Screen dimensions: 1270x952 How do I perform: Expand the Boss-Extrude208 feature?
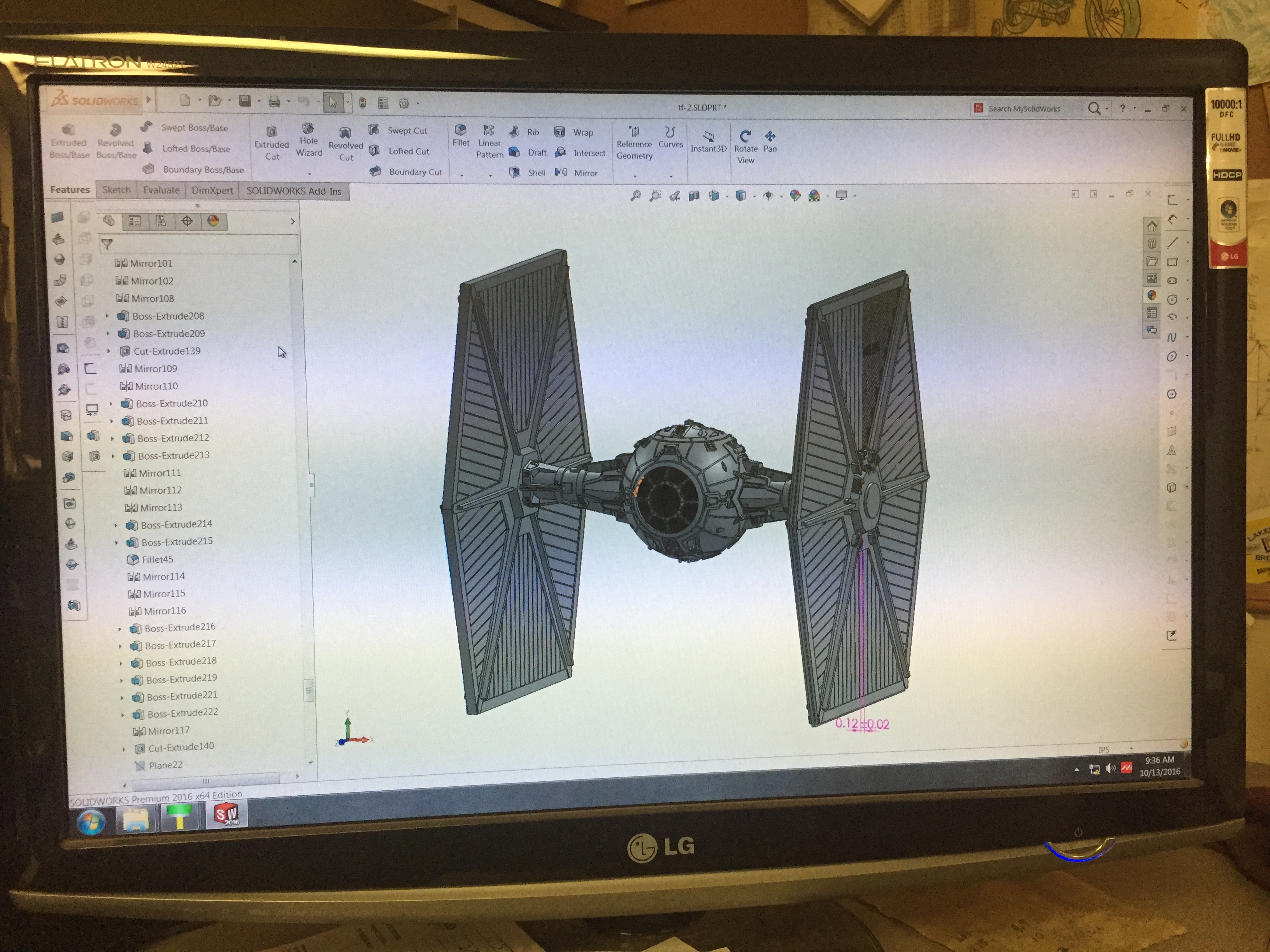click(x=107, y=316)
